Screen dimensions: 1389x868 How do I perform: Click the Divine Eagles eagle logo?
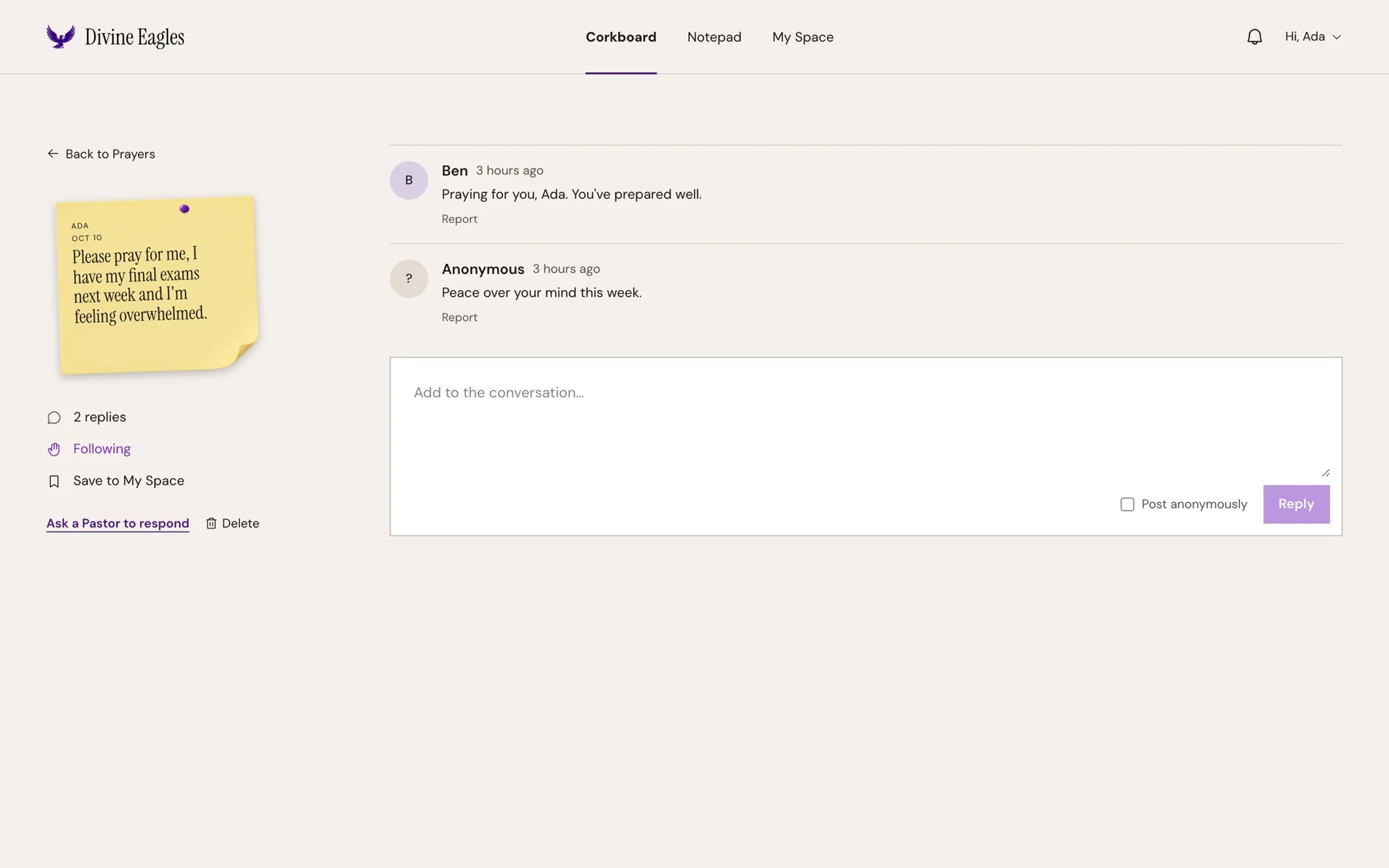point(61,37)
